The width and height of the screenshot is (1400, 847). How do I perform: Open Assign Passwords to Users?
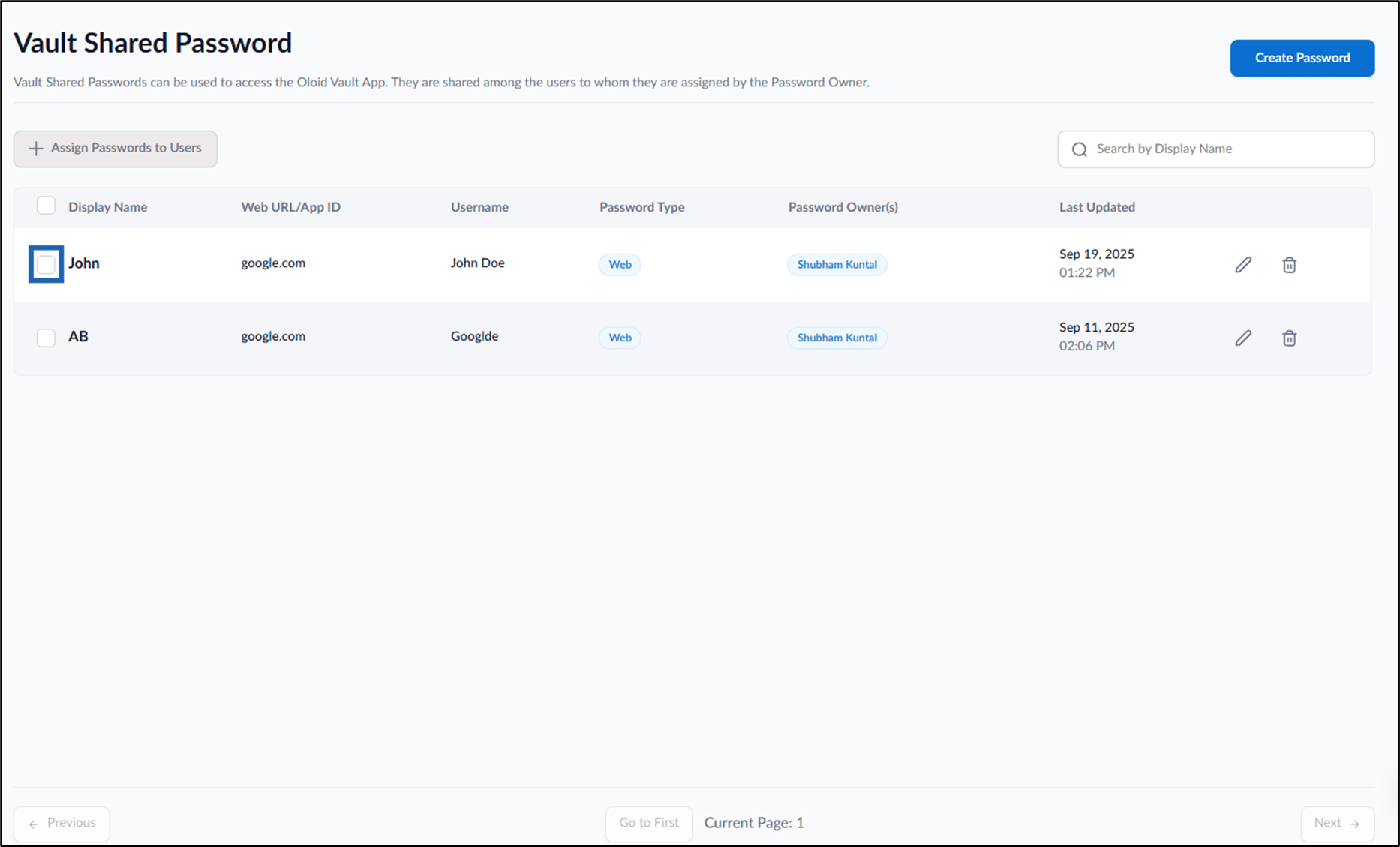click(115, 149)
